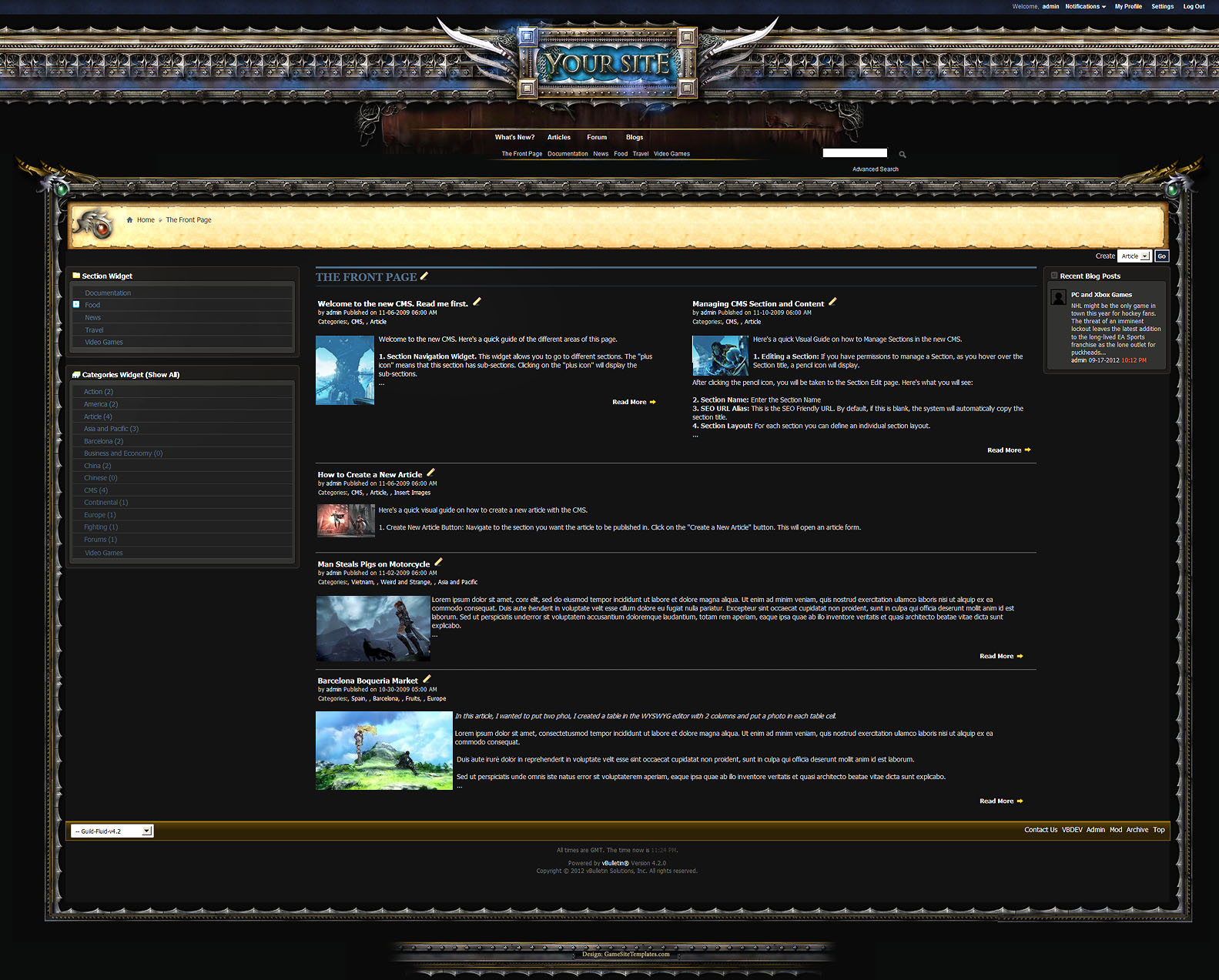Switch to the Blogs navigation tab
Screen dimensions: 1219x980
tap(635, 138)
